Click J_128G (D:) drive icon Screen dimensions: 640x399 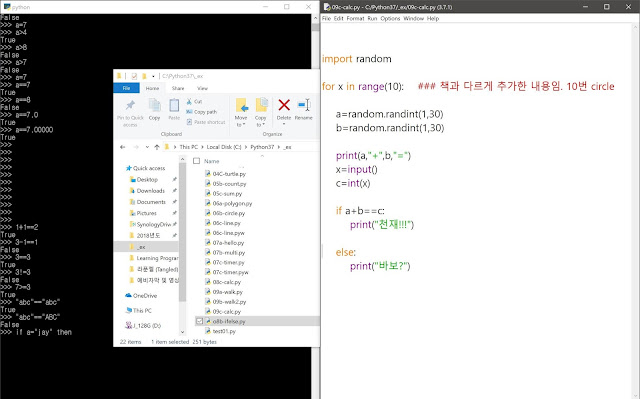tap(128, 326)
